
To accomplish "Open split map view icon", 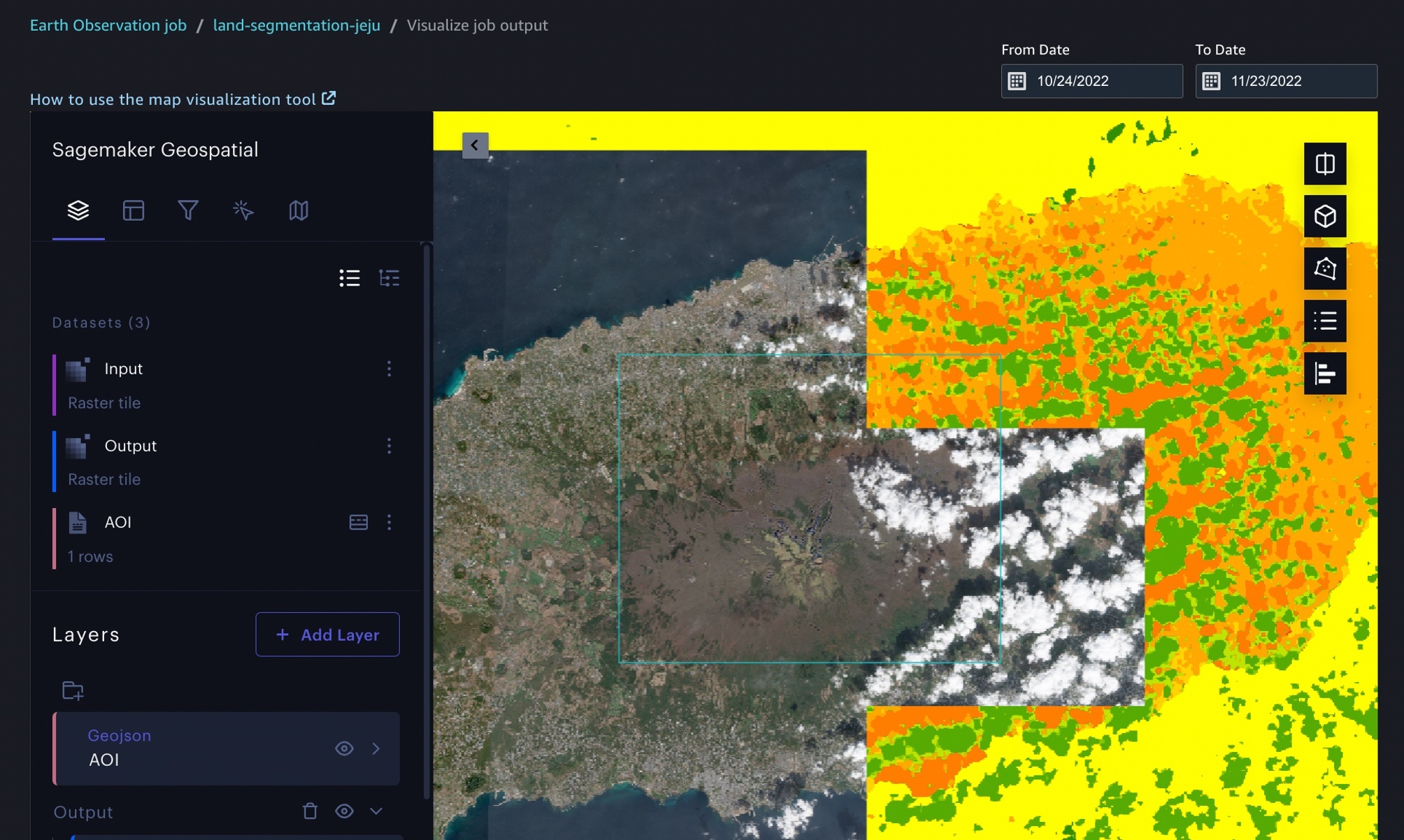I will [x=1324, y=164].
